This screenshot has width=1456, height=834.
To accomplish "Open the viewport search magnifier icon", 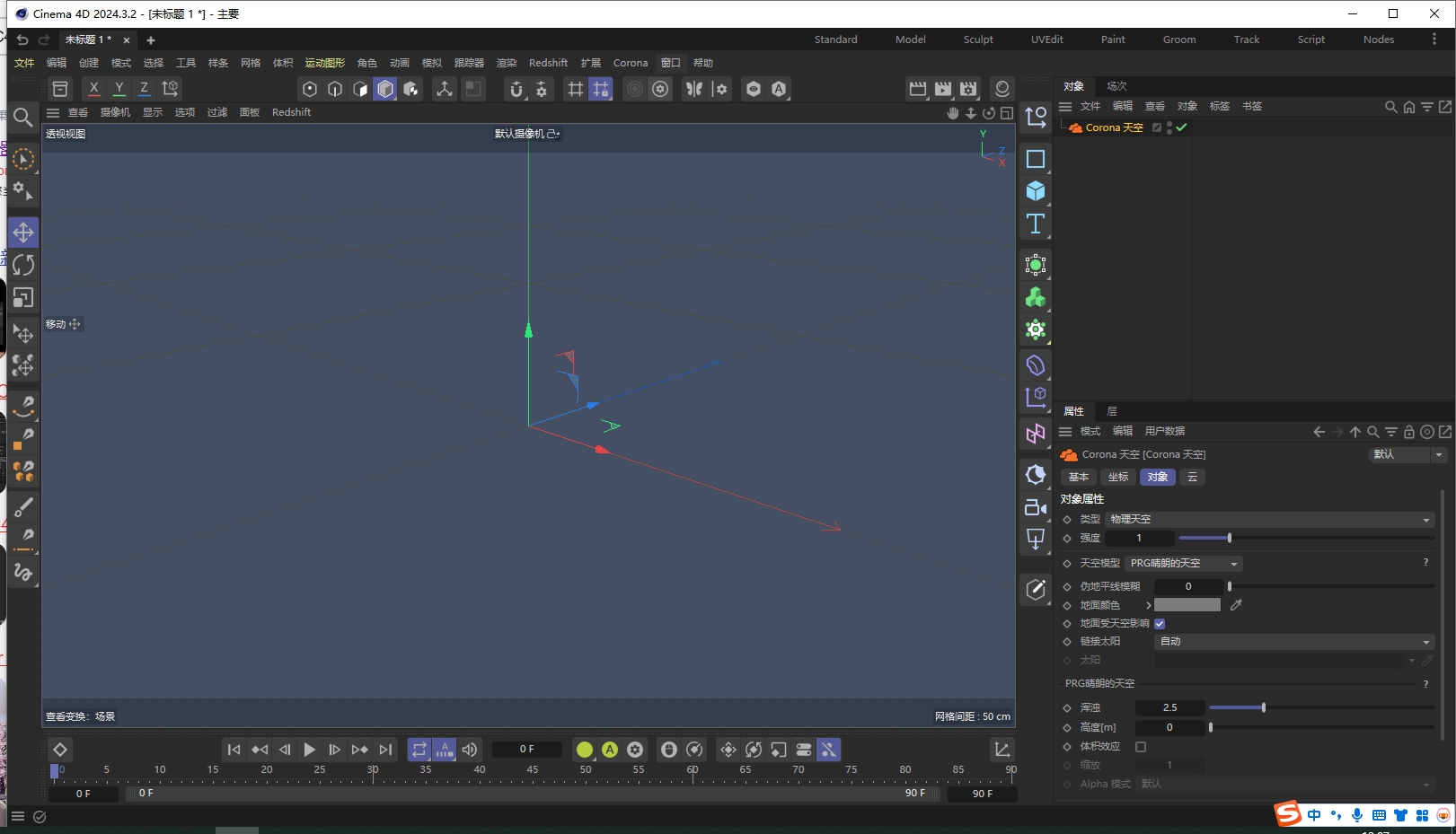I will click(23, 117).
